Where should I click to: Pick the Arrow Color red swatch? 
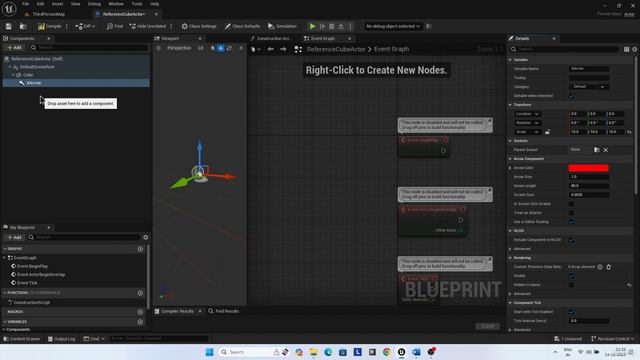click(x=588, y=168)
